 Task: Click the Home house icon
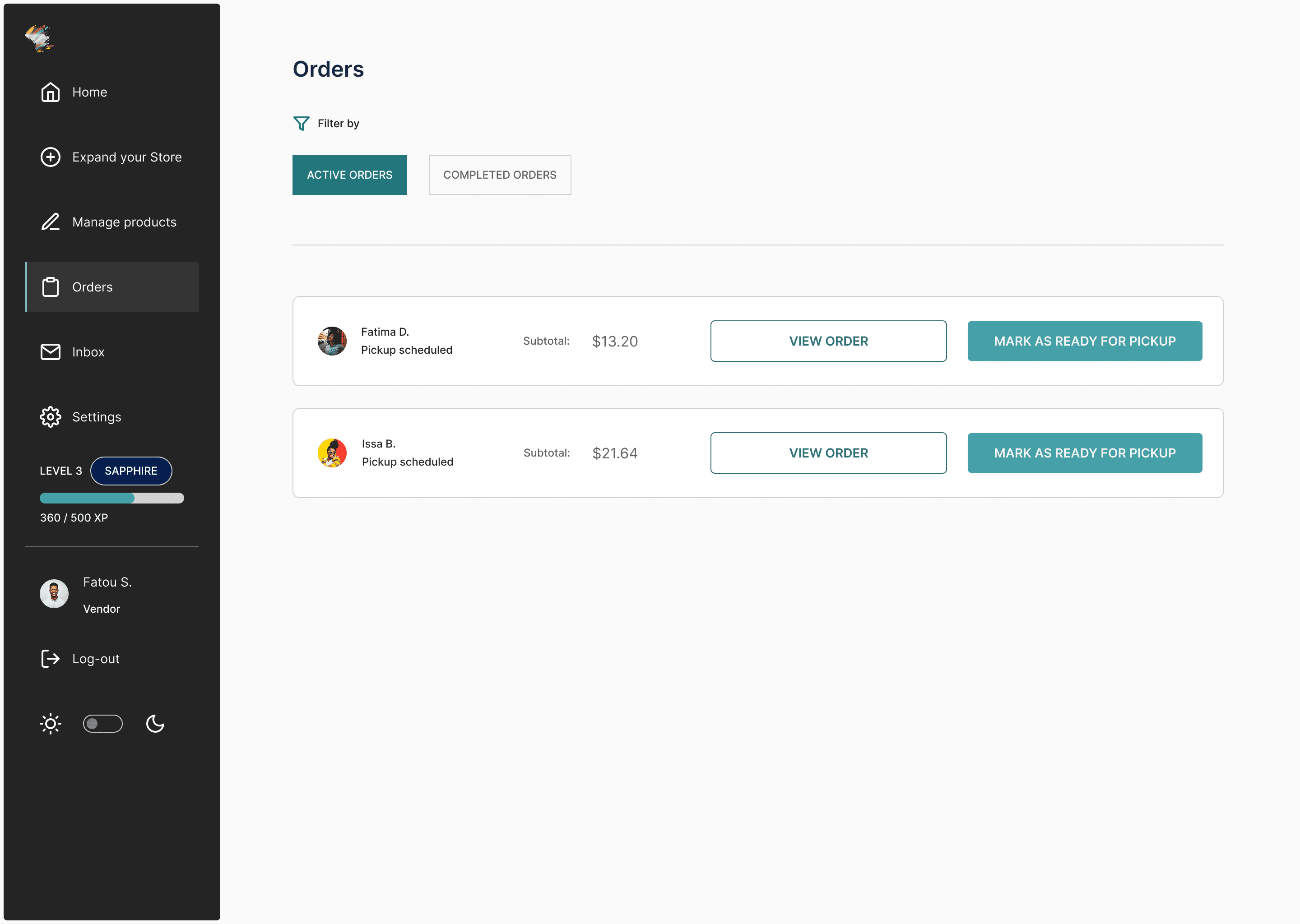click(50, 92)
